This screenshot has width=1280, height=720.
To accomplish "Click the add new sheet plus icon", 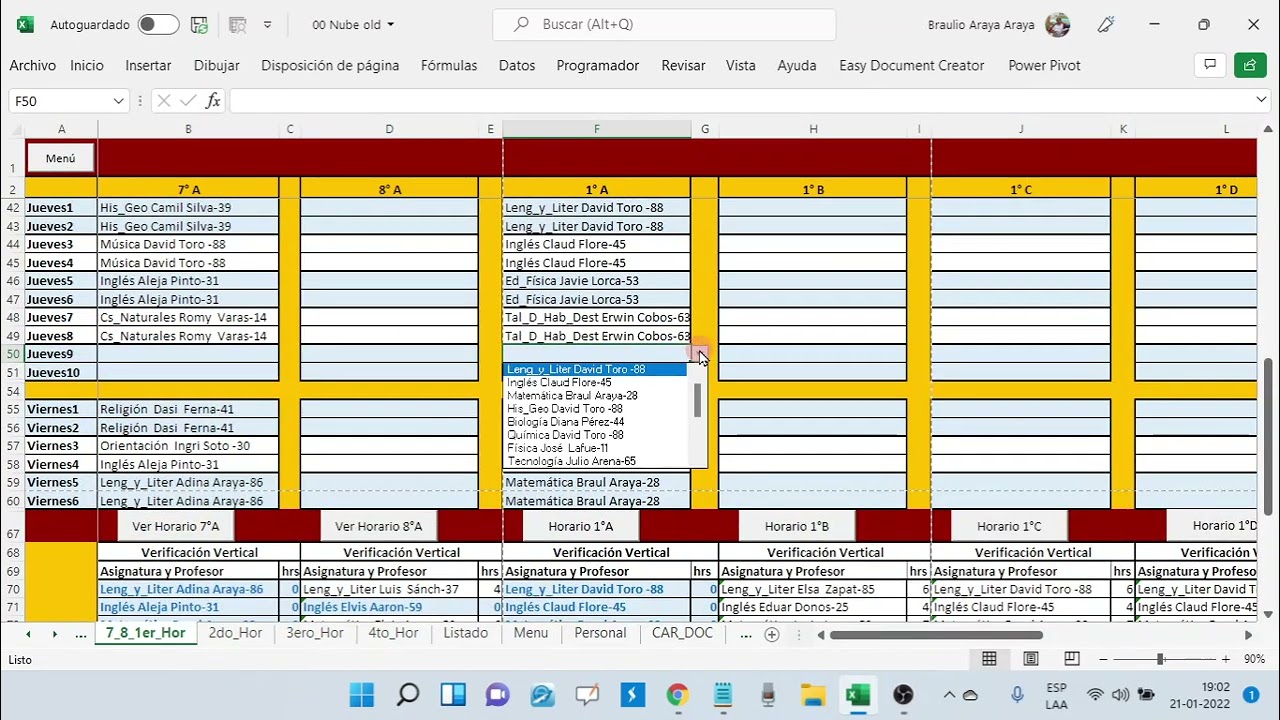I will coord(771,634).
